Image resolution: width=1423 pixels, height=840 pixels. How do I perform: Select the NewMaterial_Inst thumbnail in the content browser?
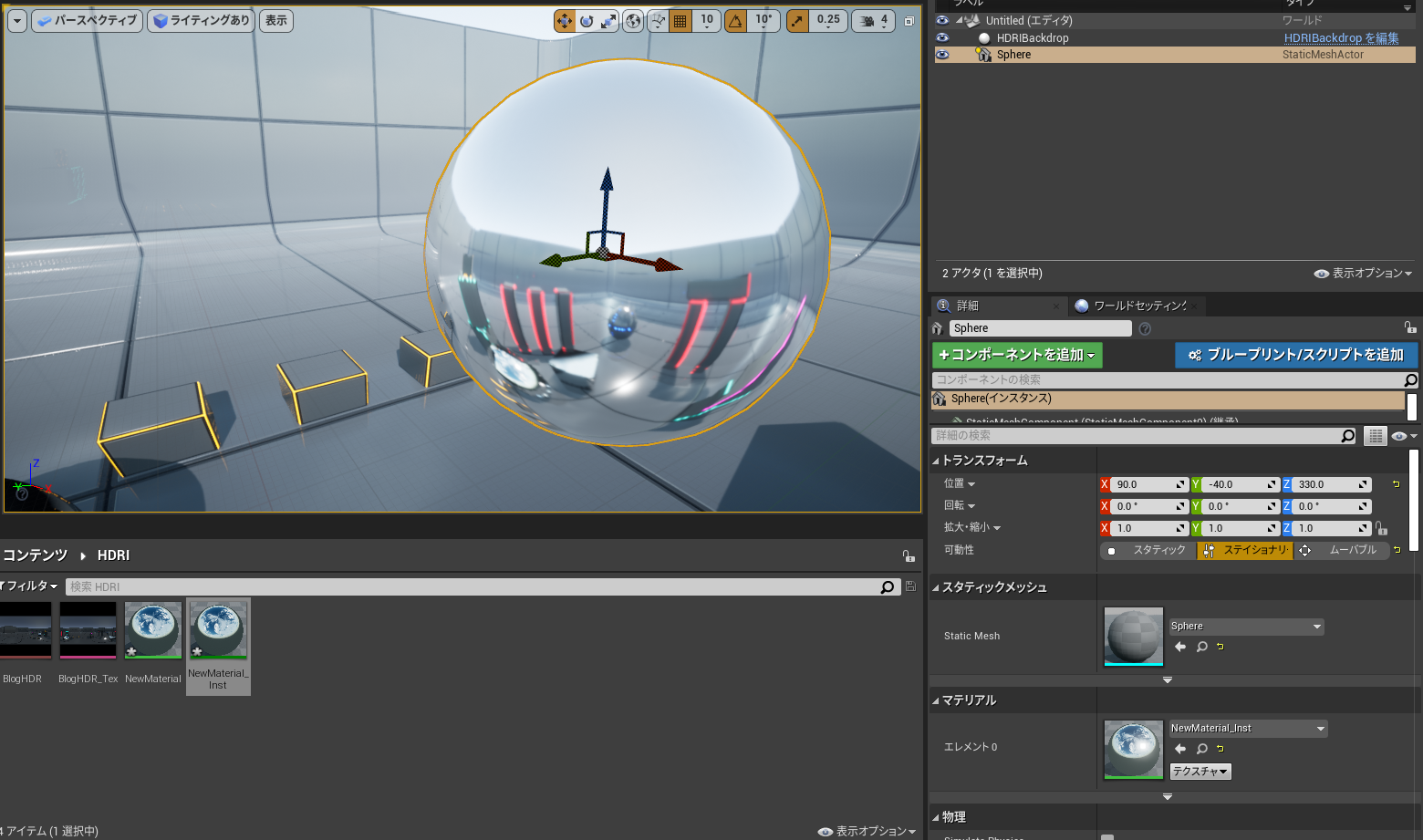pyautogui.click(x=218, y=629)
